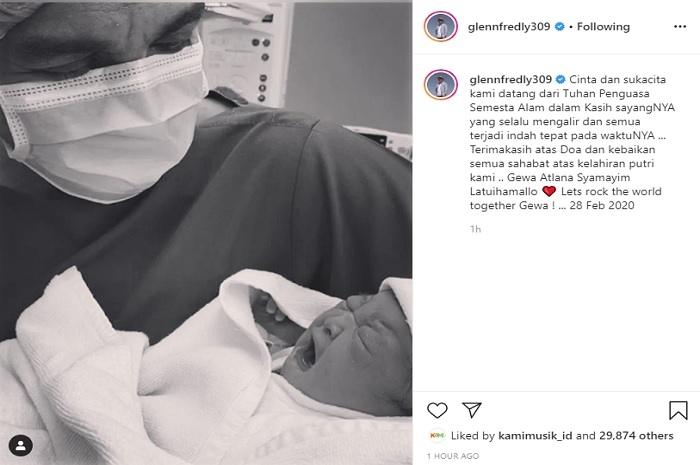The image size is (700, 465).
Task: Open glennfredly309 username in the caption
Action: (511, 79)
